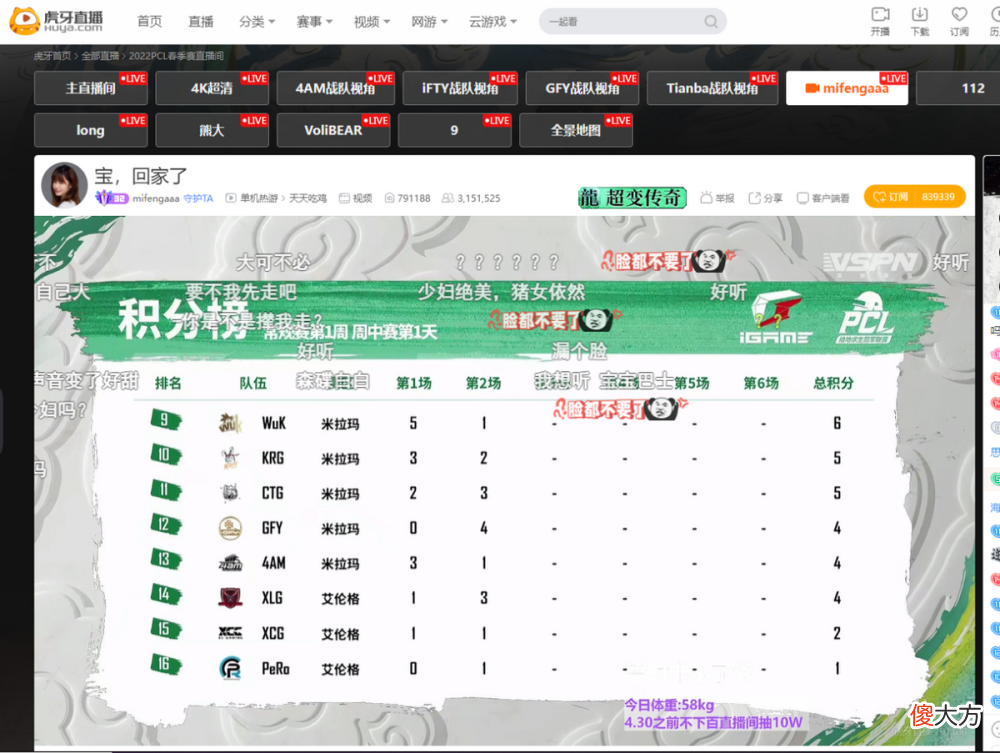Image resolution: width=1000 pixels, height=753 pixels.
Task: Click the 视频 video icon under title
Action: (344, 198)
